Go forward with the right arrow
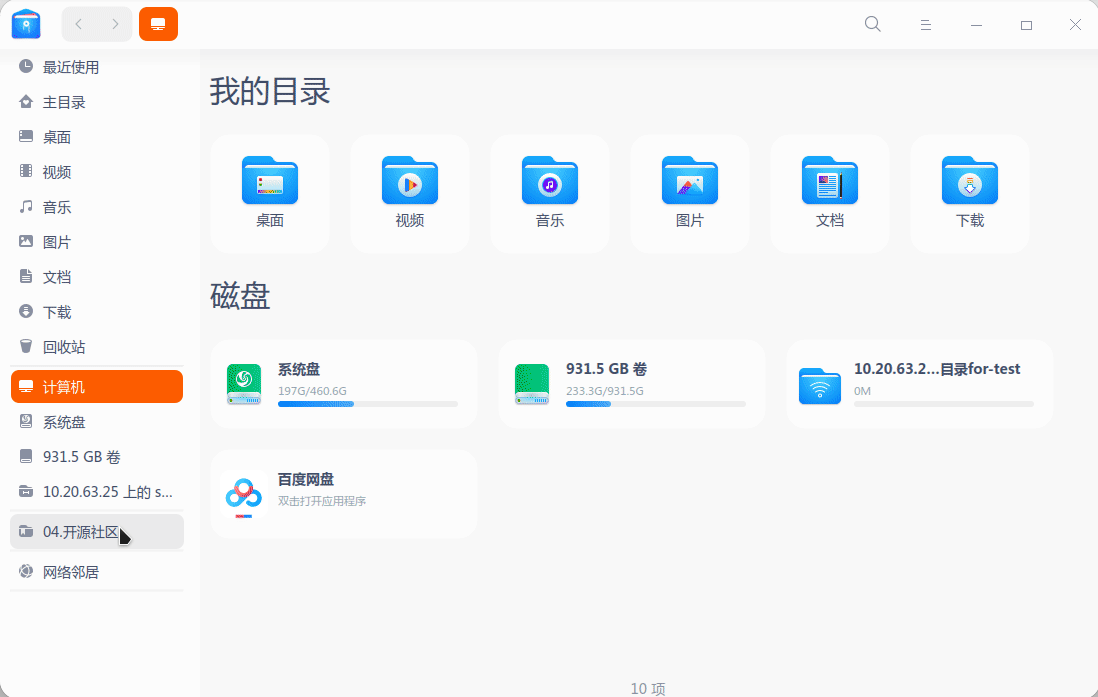This screenshot has height=697, width=1098. pos(115,25)
